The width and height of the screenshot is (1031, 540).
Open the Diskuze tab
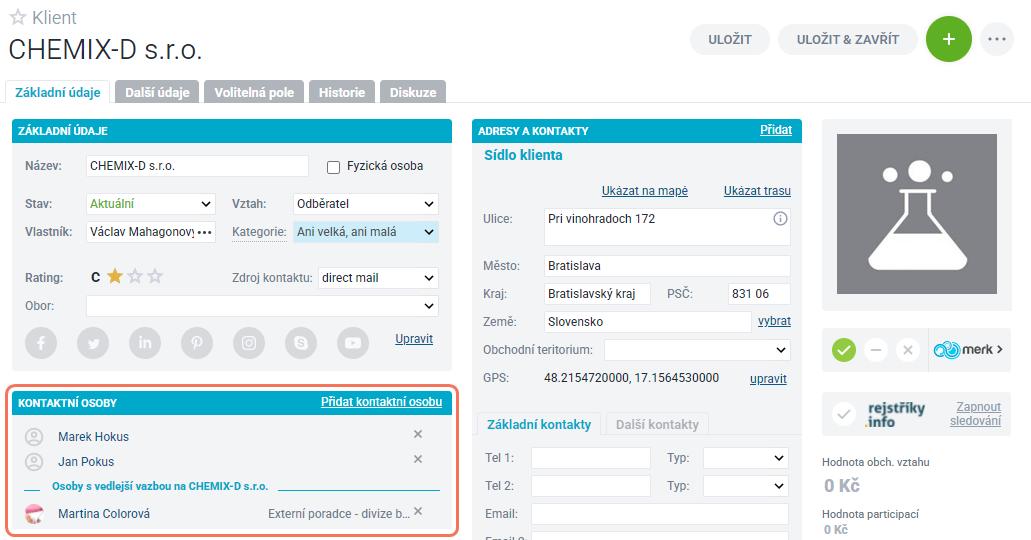(x=413, y=92)
